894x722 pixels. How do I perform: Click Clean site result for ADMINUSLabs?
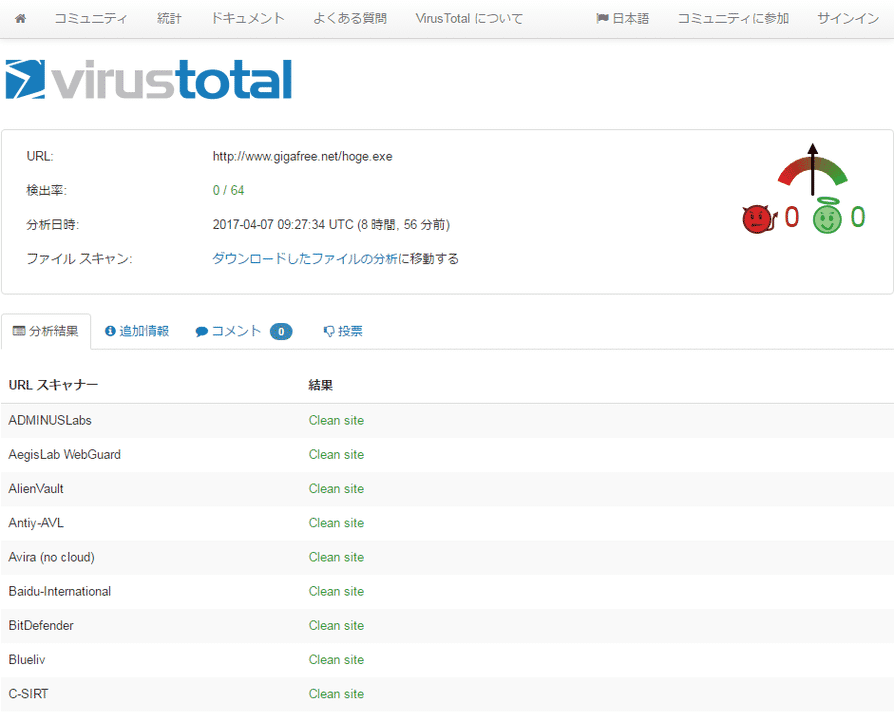(x=336, y=420)
